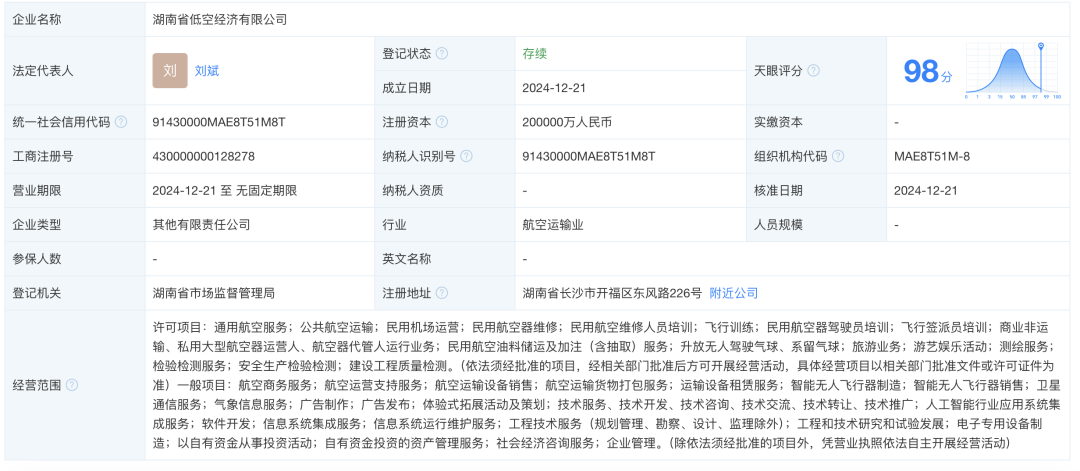Click the question mark next to 天眼评分
This screenshot has width=1080, height=471.
pyautogui.click(x=813, y=71)
